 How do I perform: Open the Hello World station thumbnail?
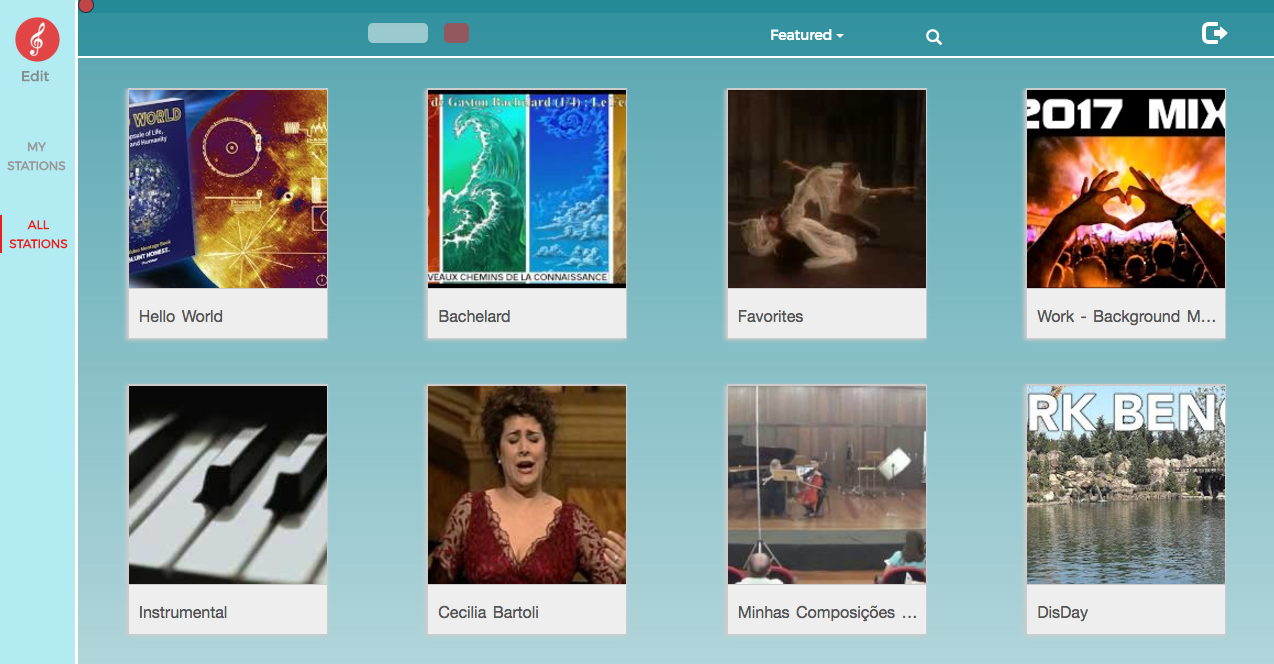pyautogui.click(x=227, y=188)
